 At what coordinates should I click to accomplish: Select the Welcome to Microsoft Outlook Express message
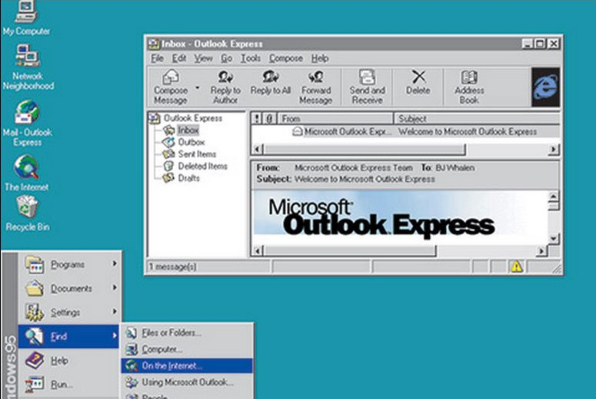[467, 131]
